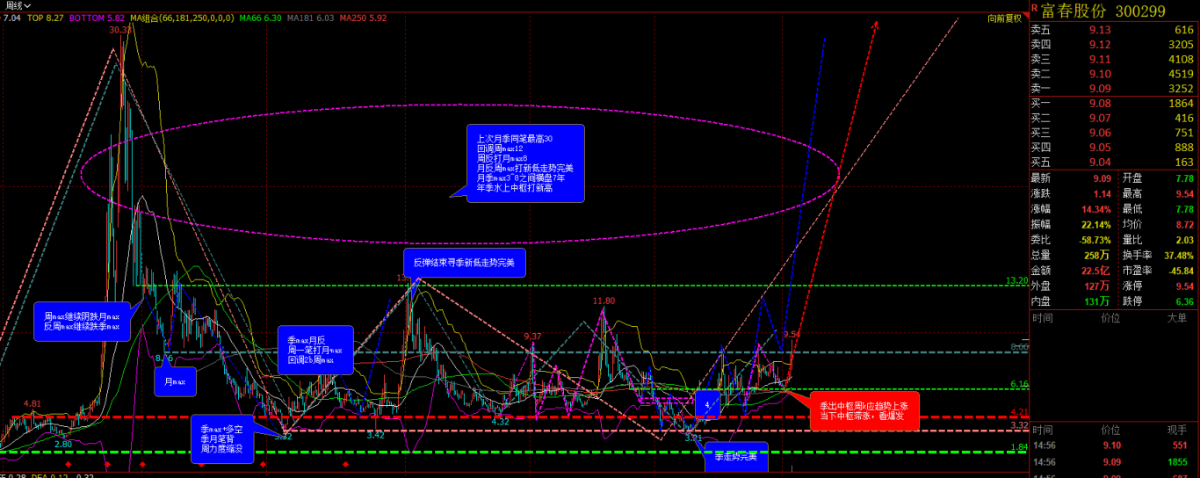Click the blue 月max annotation box
The height and width of the screenshot is (478, 1200).
tap(174, 381)
